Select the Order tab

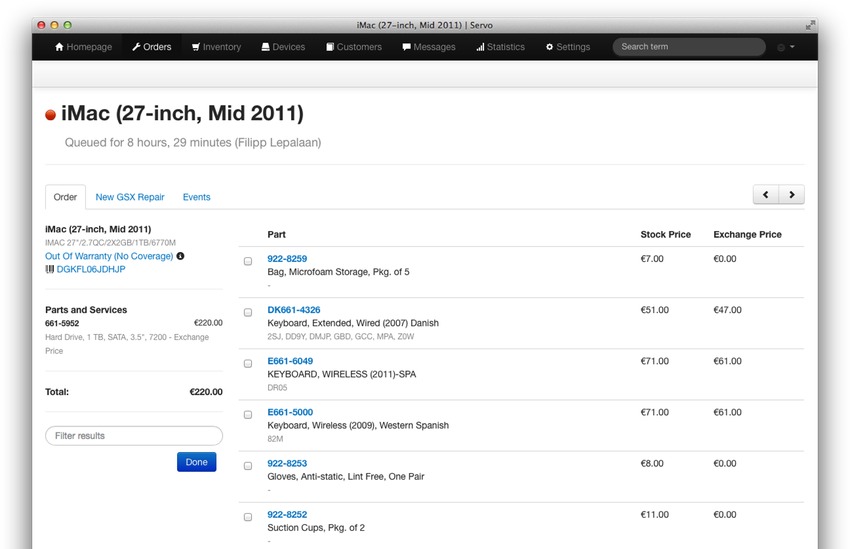click(x=65, y=197)
